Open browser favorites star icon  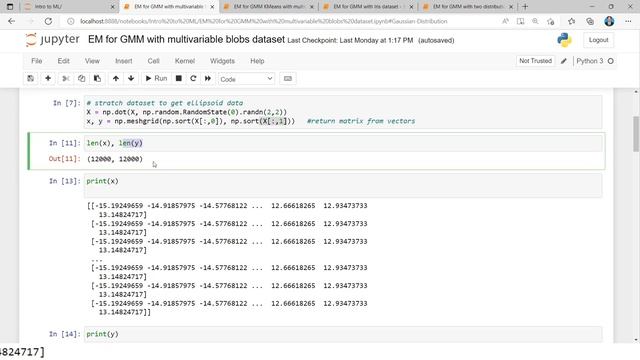(x=571, y=21)
